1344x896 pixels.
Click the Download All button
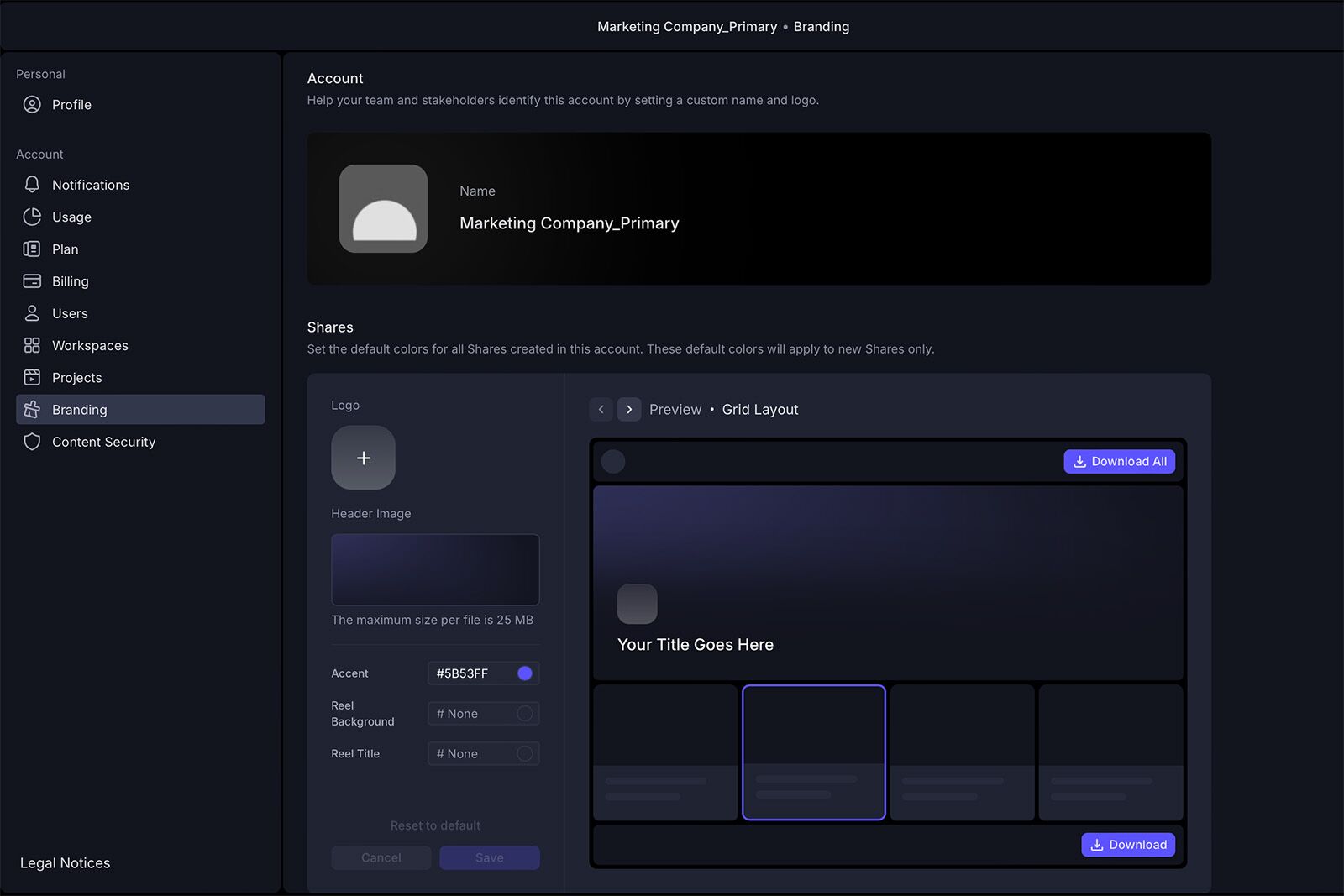1119,461
